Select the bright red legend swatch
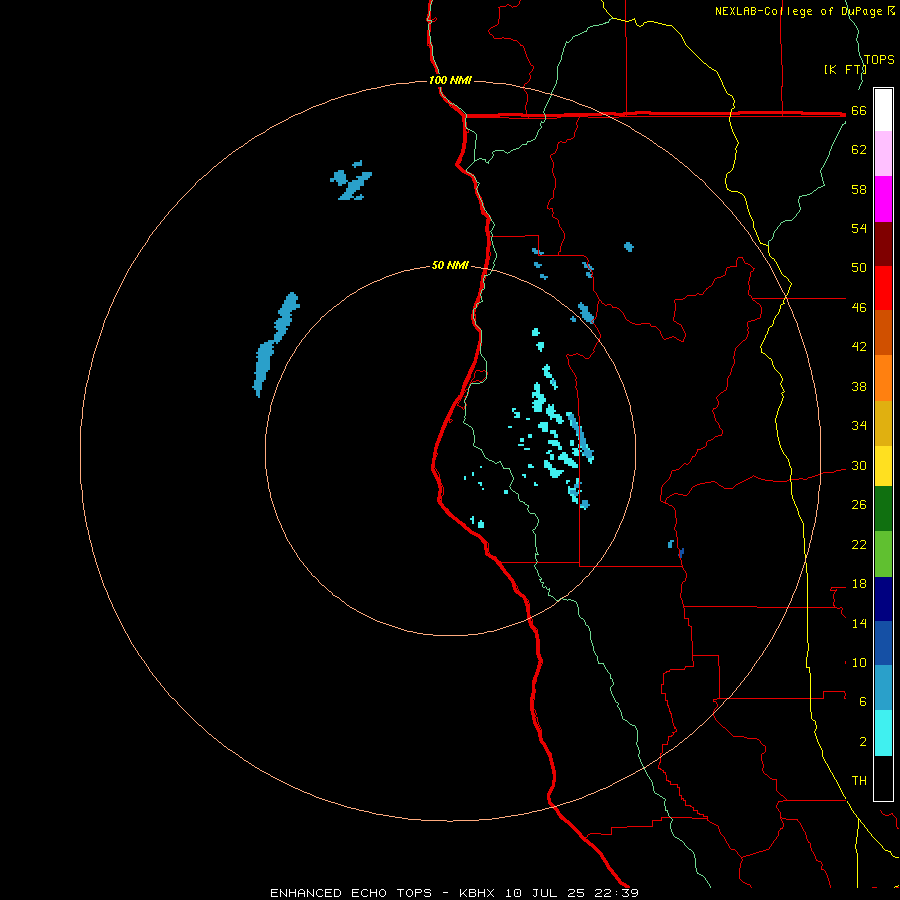The width and height of the screenshot is (900, 900). [883, 288]
